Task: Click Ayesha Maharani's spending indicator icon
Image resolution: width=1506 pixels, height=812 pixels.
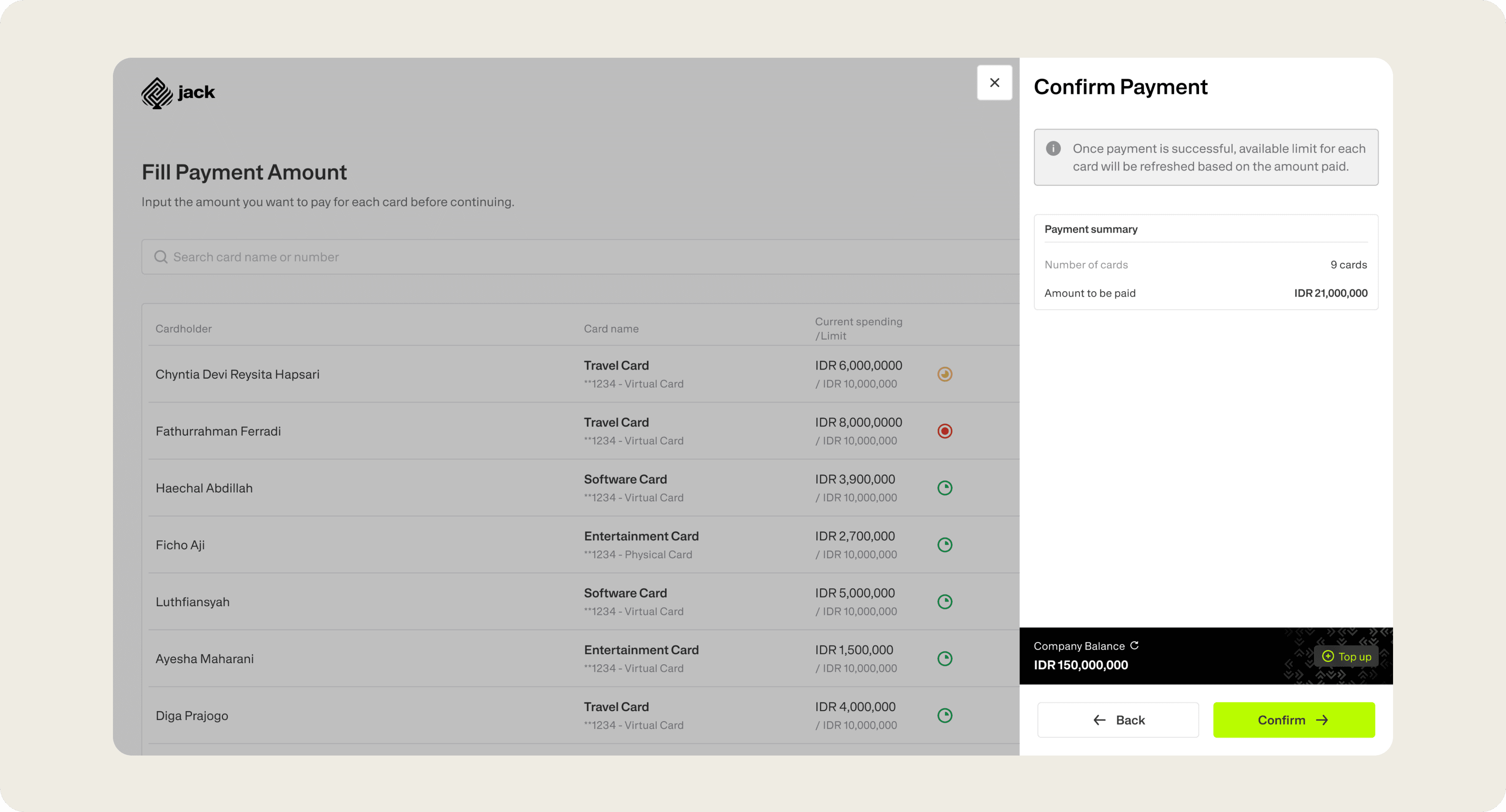Action: point(945,659)
